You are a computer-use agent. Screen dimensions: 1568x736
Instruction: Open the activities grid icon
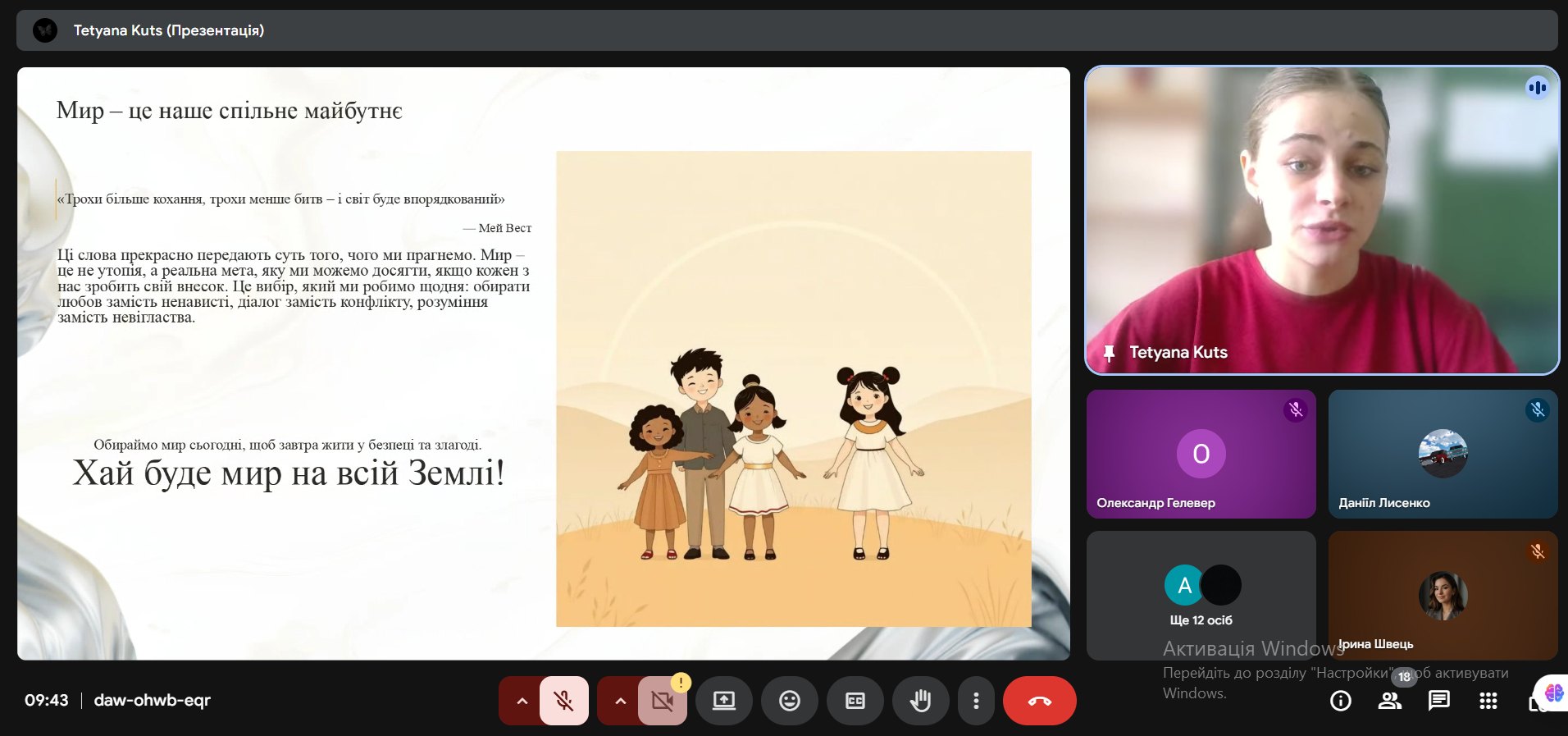(x=1488, y=701)
